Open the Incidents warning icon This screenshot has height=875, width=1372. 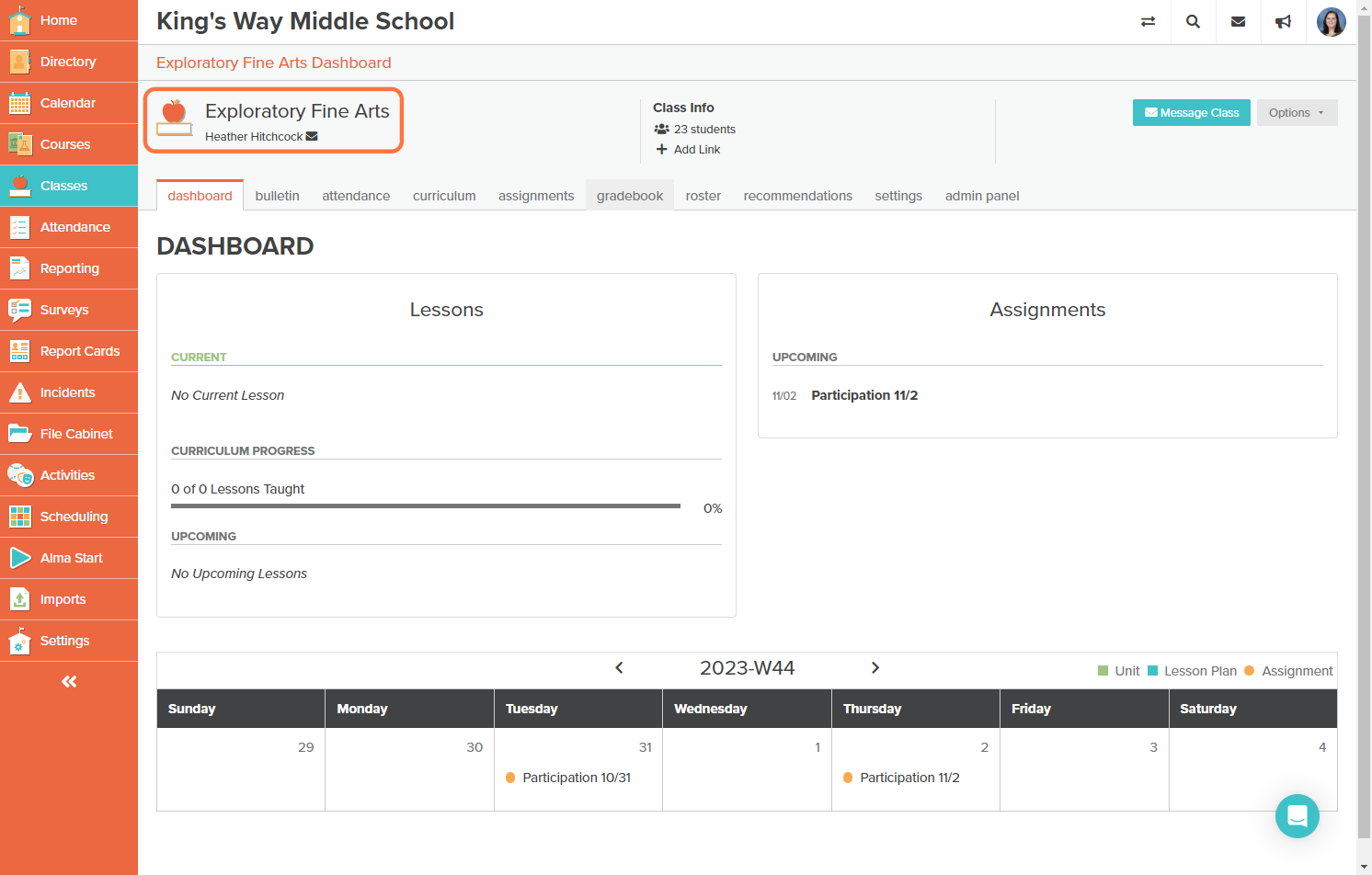[20, 392]
